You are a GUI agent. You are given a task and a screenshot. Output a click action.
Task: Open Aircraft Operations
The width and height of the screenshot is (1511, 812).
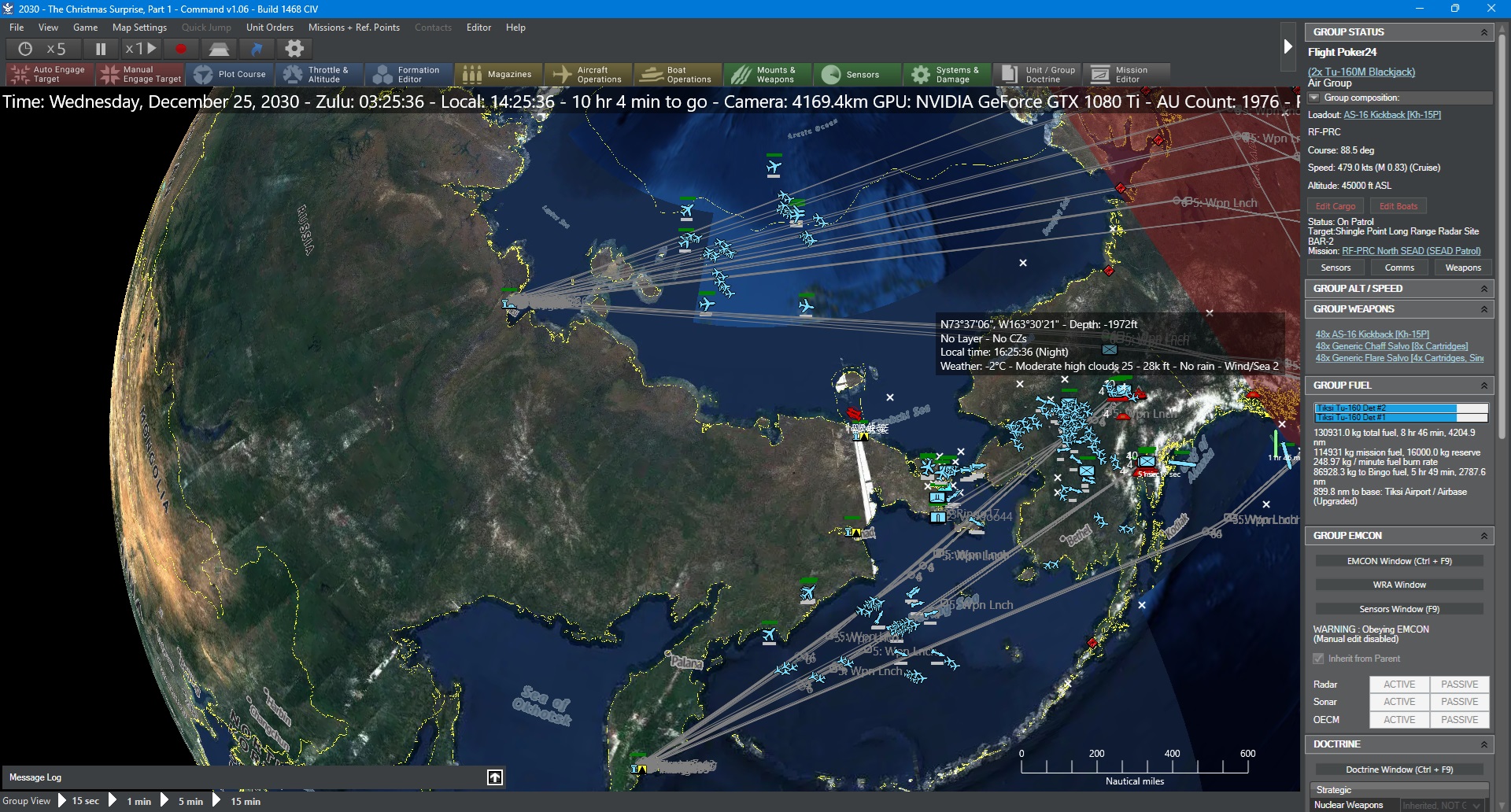point(588,75)
